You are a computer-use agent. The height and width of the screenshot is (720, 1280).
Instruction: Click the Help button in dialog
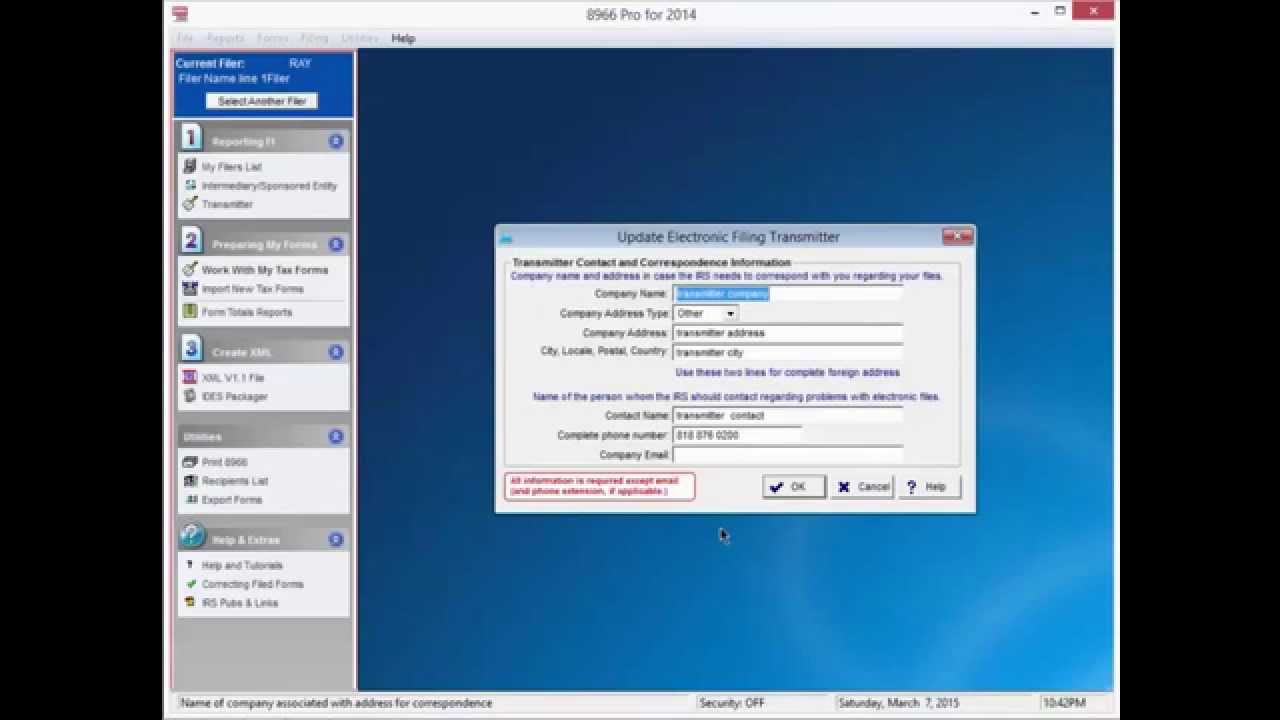(930, 487)
